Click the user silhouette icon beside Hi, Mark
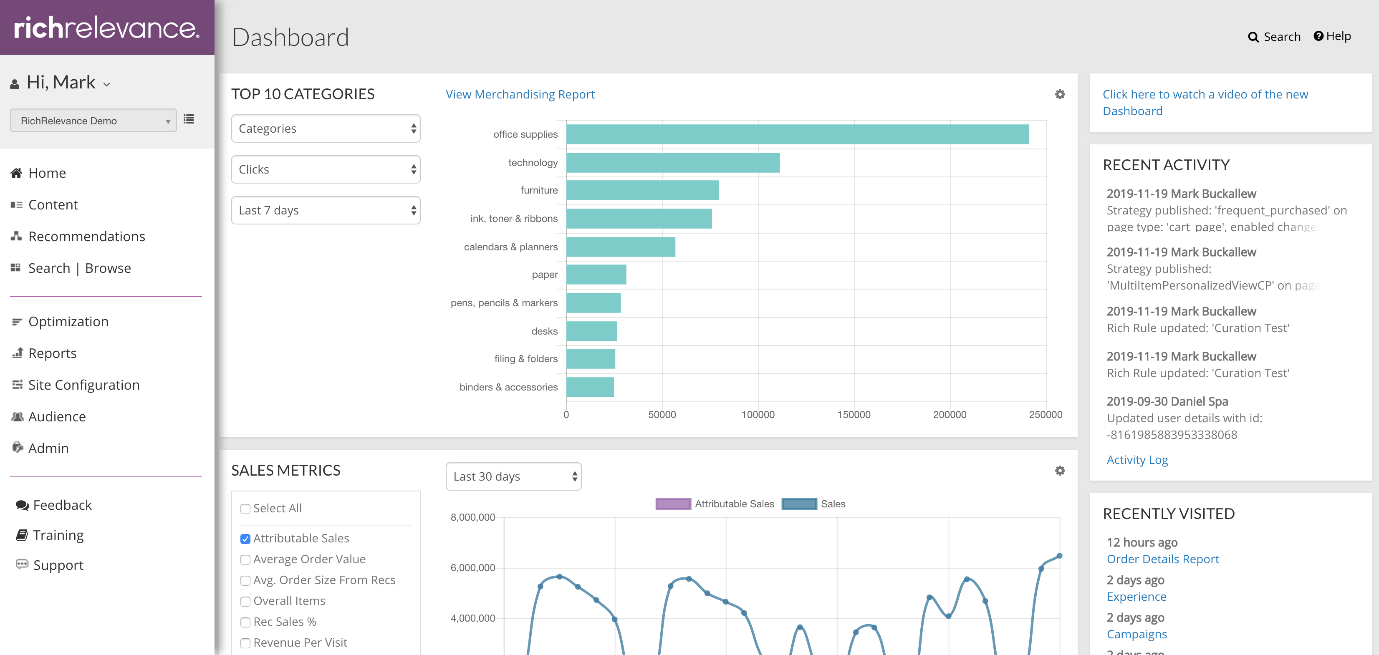This screenshot has height=655, width=1379. pyautogui.click(x=15, y=84)
